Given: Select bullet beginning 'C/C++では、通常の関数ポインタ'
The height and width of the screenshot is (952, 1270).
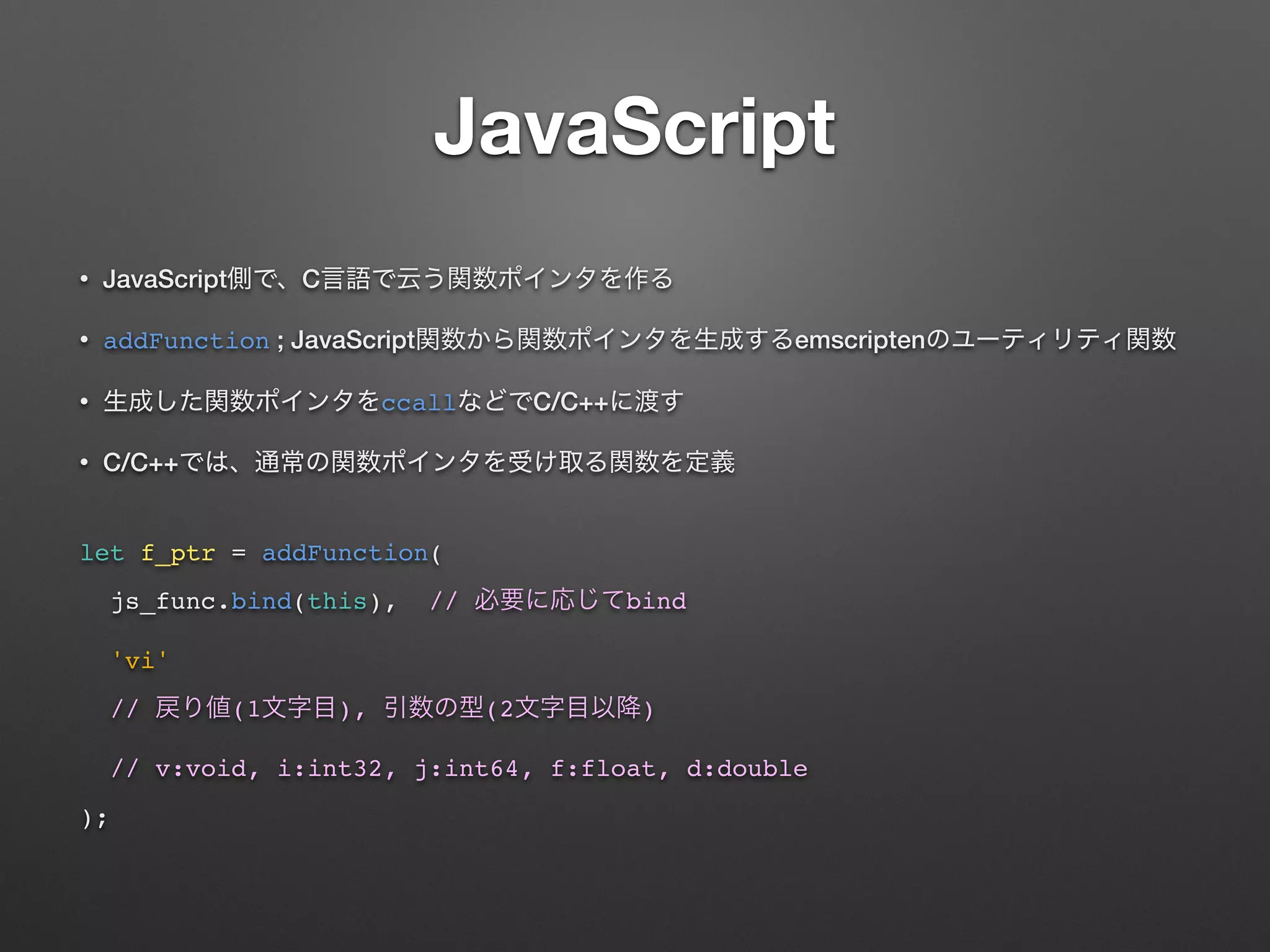Looking at the screenshot, I should click(419, 462).
